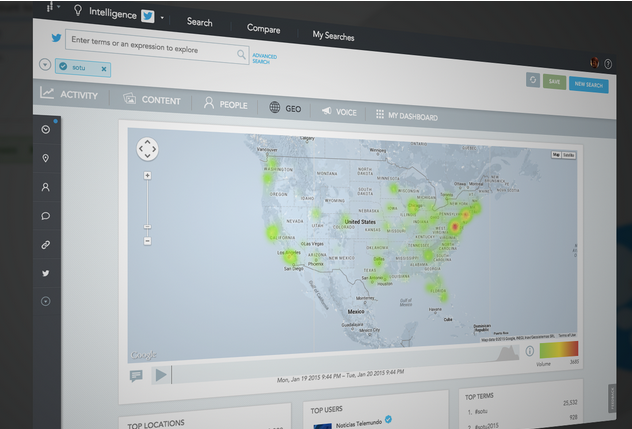Click the #sotu top term
Screen dimensions: 632x429
(481, 412)
